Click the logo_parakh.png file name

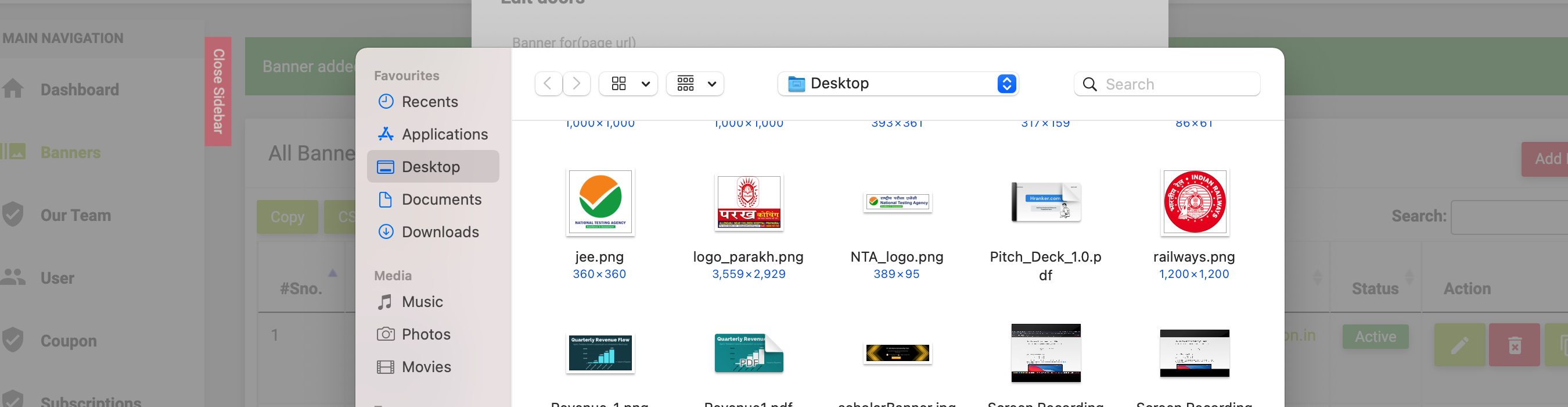(x=748, y=256)
